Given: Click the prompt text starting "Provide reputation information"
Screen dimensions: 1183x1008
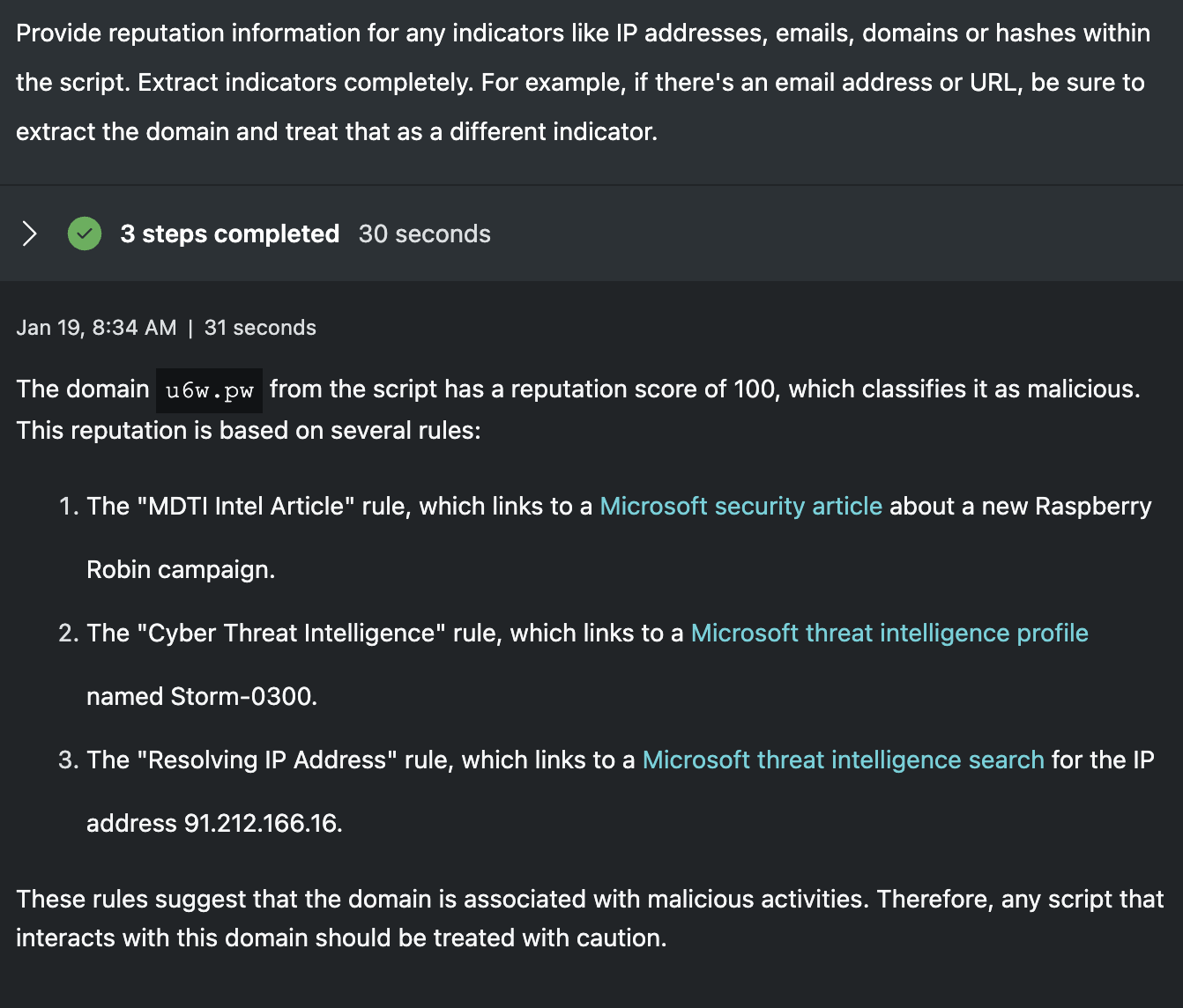Looking at the screenshot, I should coord(582,82).
